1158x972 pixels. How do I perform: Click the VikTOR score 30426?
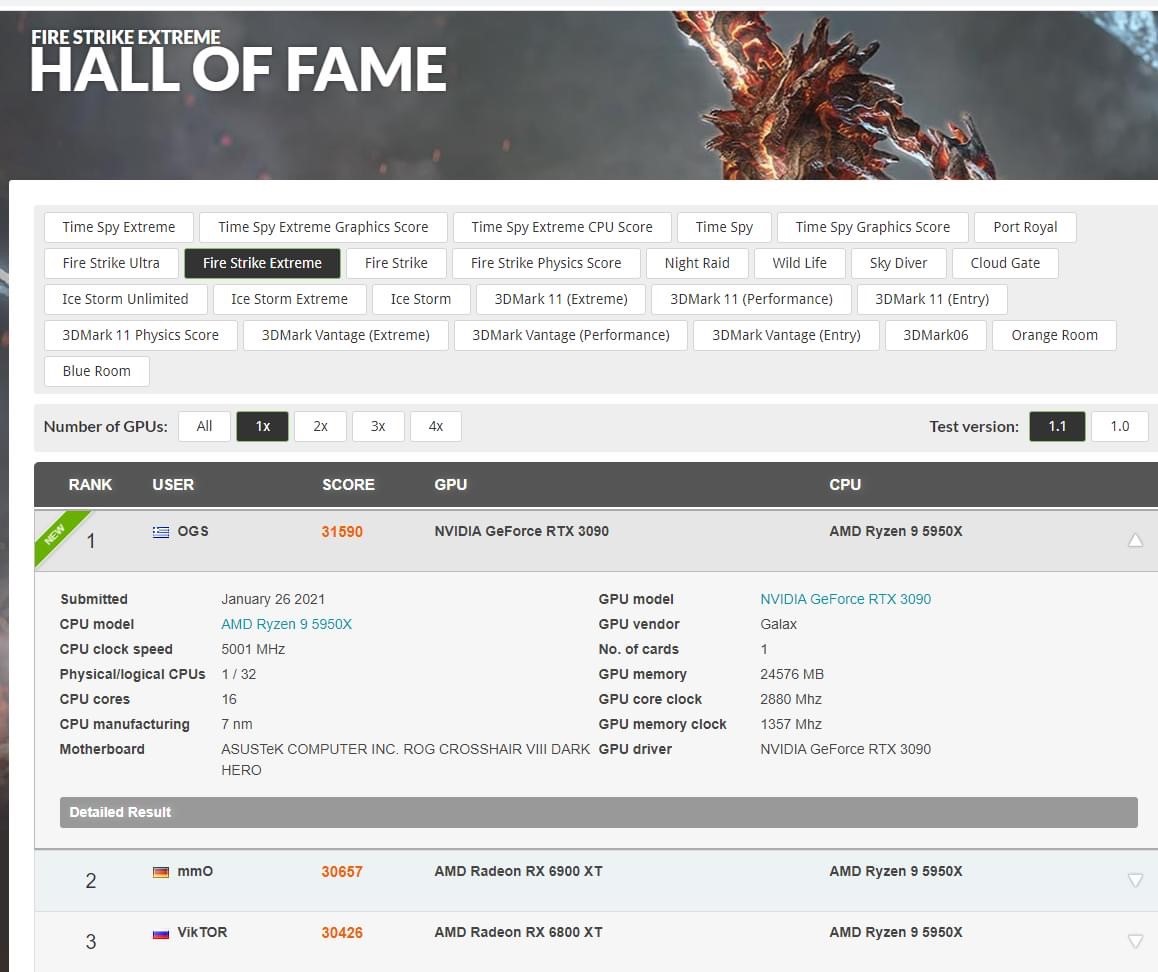[342, 933]
